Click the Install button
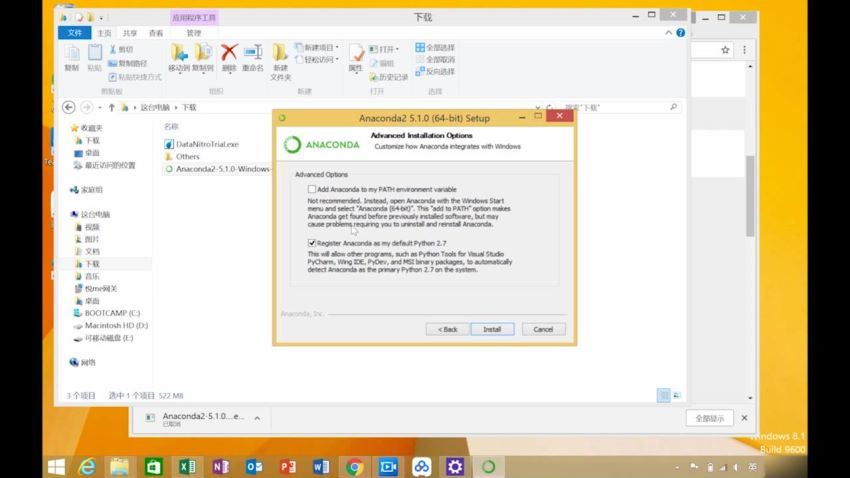The width and height of the screenshot is (850, 478). point(492,329)
